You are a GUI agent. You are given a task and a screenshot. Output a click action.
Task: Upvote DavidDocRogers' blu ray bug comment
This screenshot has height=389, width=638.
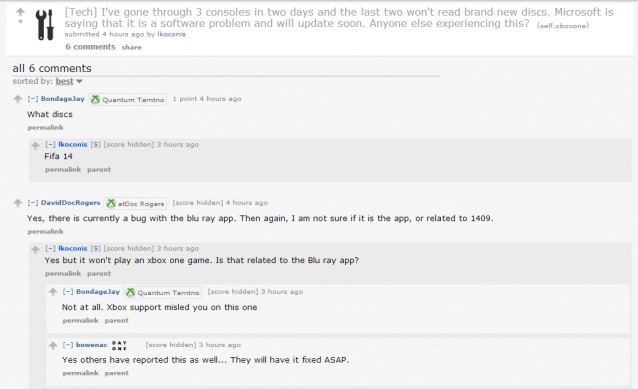[x=17, y=203]
